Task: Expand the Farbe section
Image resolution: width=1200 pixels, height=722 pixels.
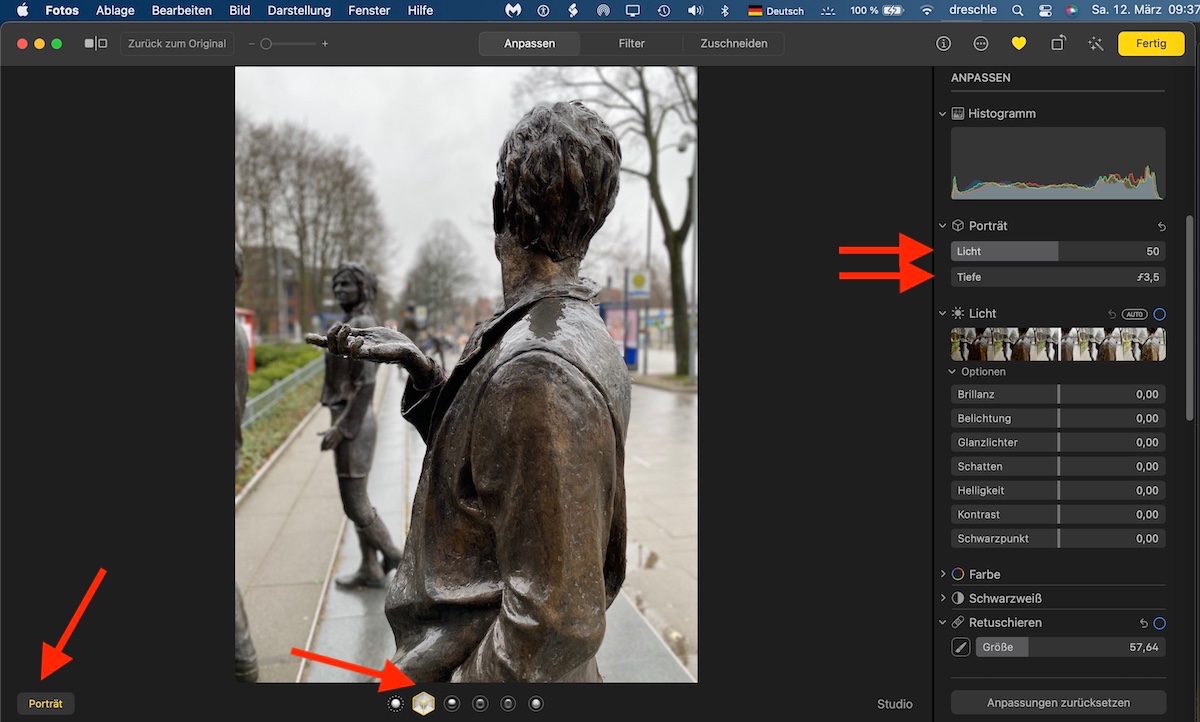Action: point(943,574)
